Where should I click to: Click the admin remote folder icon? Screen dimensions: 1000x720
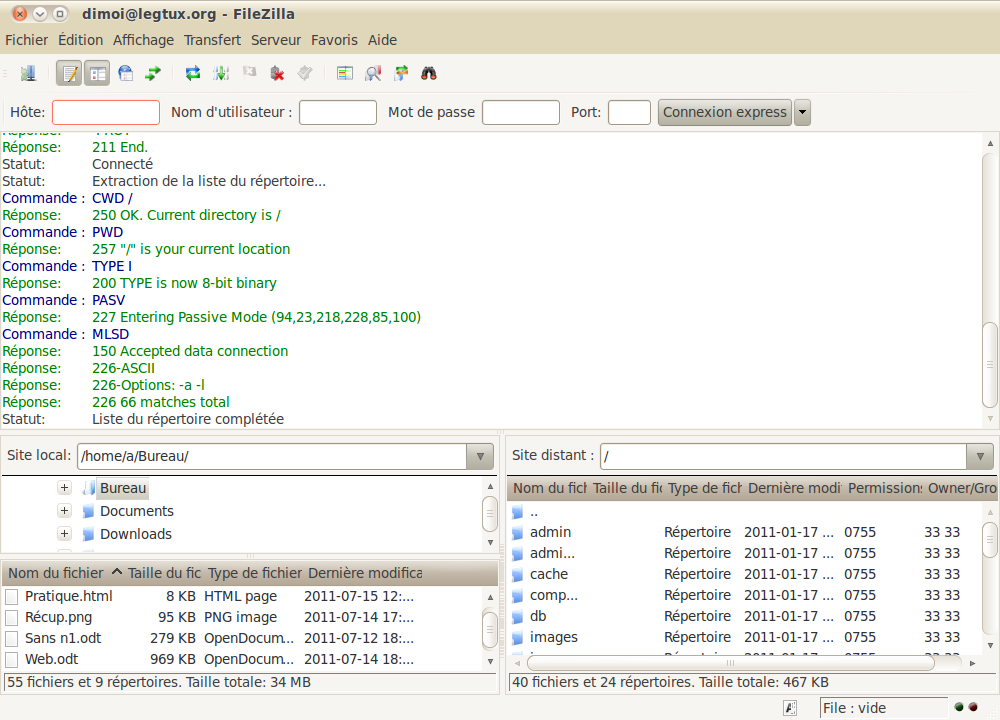pyautogui.click(x=518, y=533)
